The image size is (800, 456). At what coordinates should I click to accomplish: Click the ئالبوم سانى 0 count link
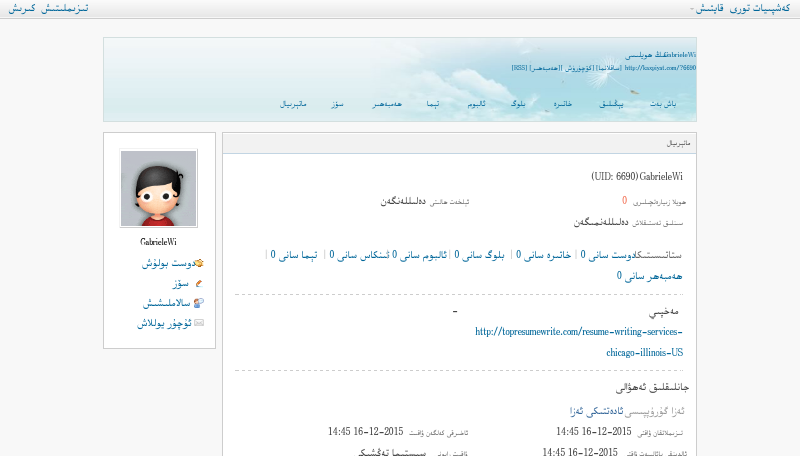point(420,255)
